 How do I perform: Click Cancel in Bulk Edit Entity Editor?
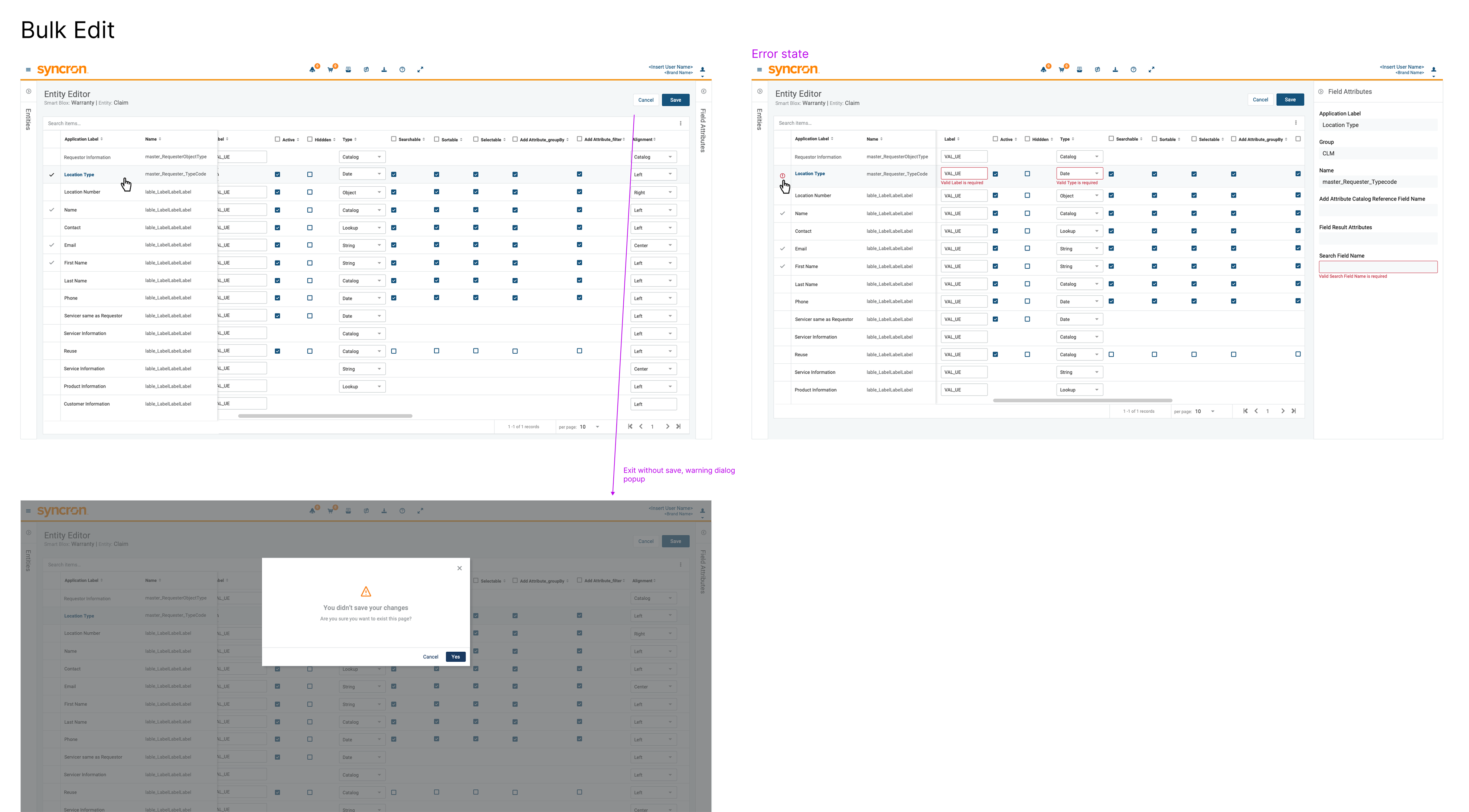point(646,100)
